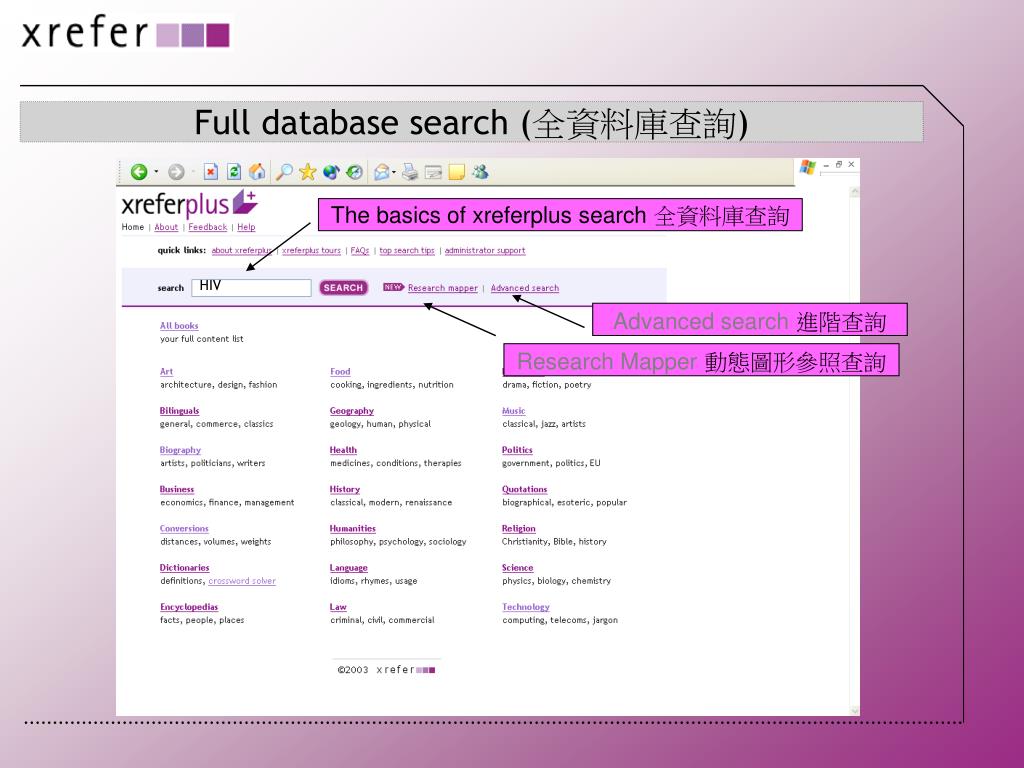This screenshot has width=1024, height=768.
Task: Click the Media globe icon
Action: pos(331,172)
